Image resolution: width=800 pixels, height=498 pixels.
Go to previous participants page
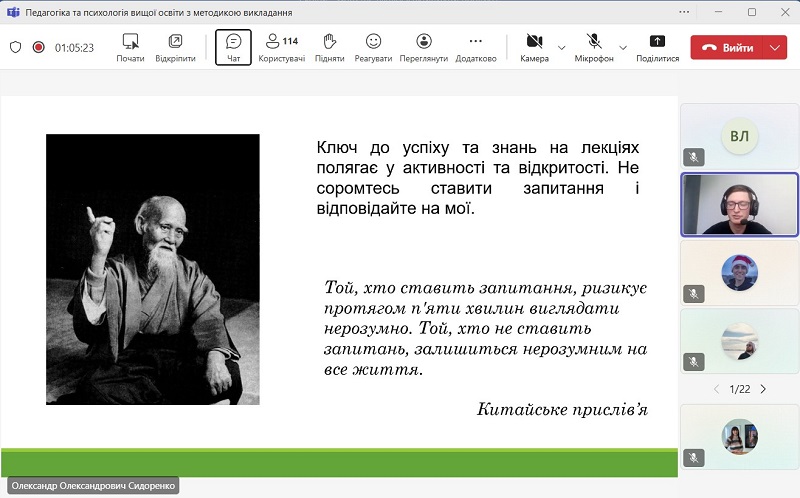716,389
